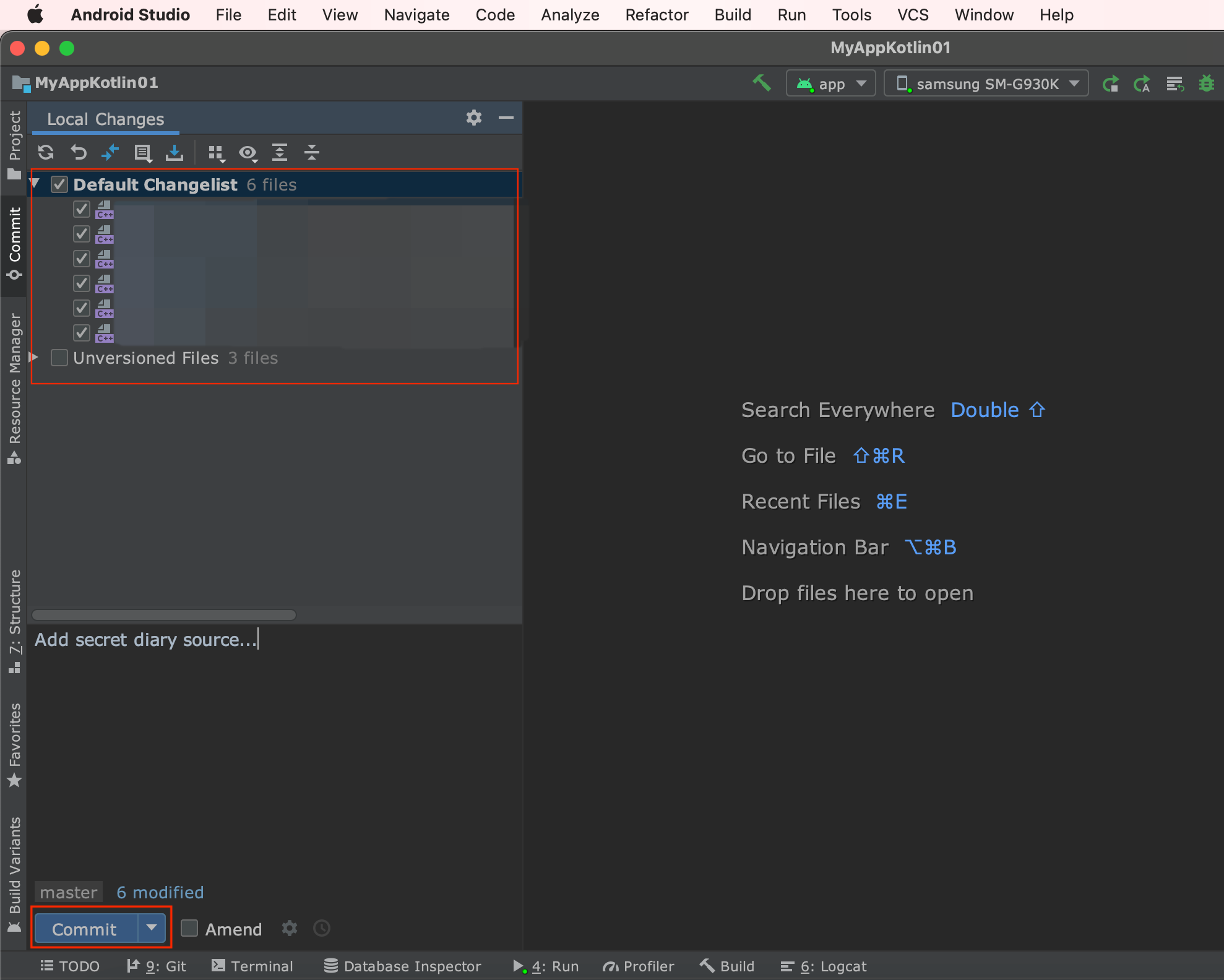Click the run tests list icon in toolbar
This screenshot has height=980, width=1224.
point(1174,84)
